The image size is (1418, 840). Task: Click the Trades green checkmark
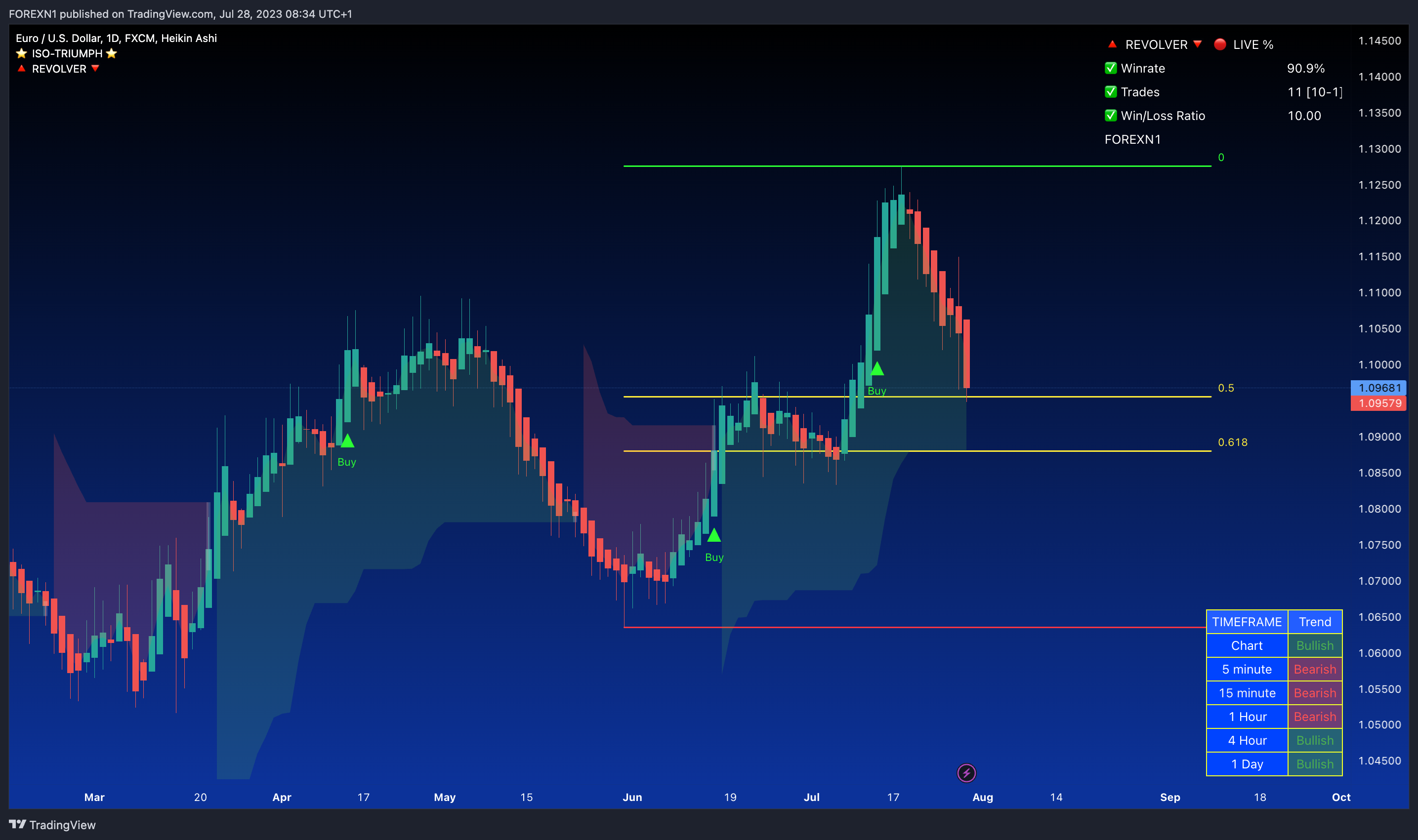pos(1111,92)
